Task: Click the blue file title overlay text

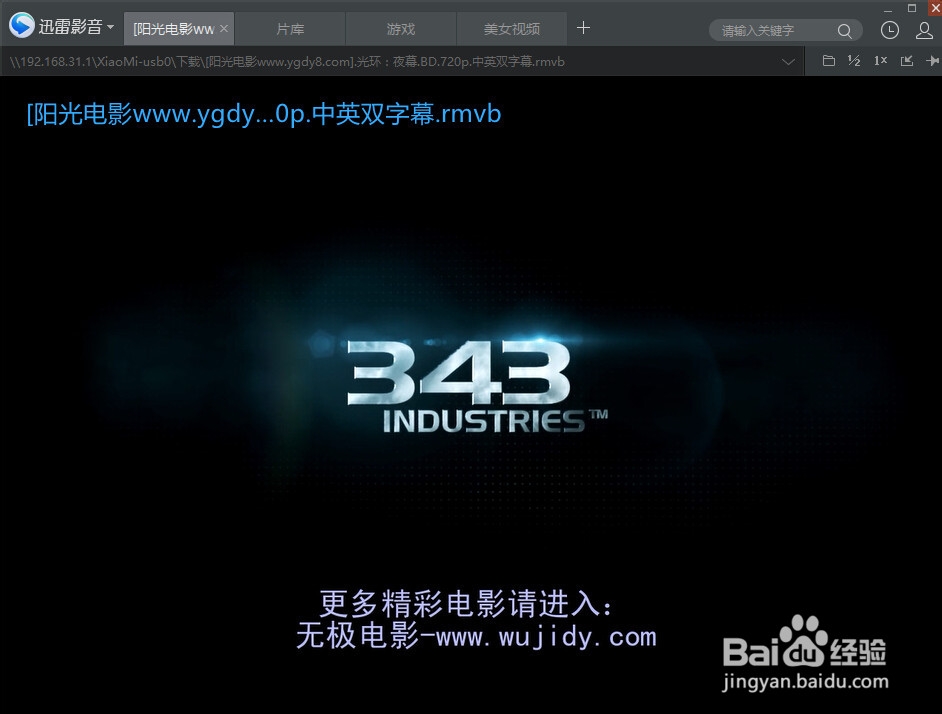Action: [264, 114]
